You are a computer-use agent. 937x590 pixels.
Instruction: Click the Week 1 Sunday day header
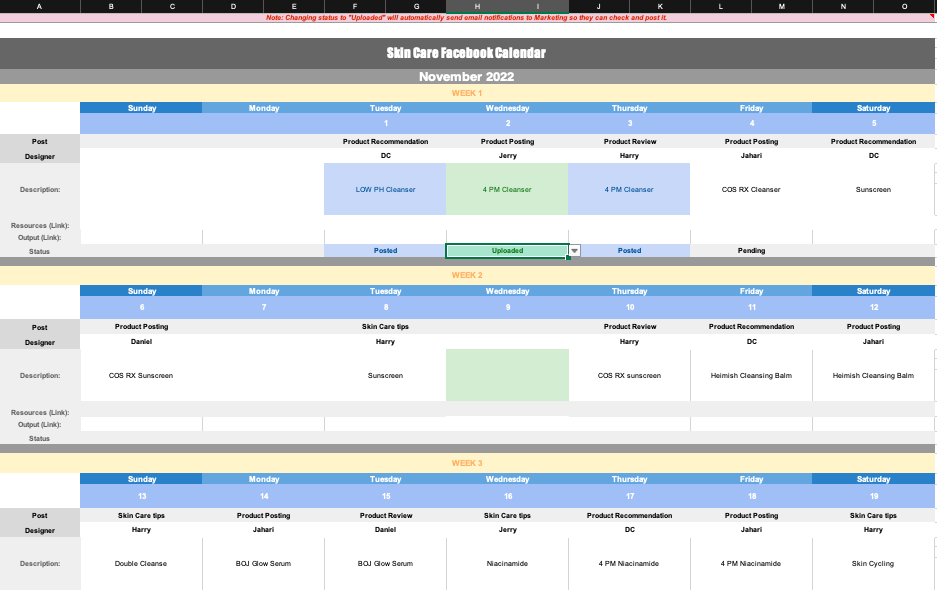pyautogui.click(x=142, y=108)
